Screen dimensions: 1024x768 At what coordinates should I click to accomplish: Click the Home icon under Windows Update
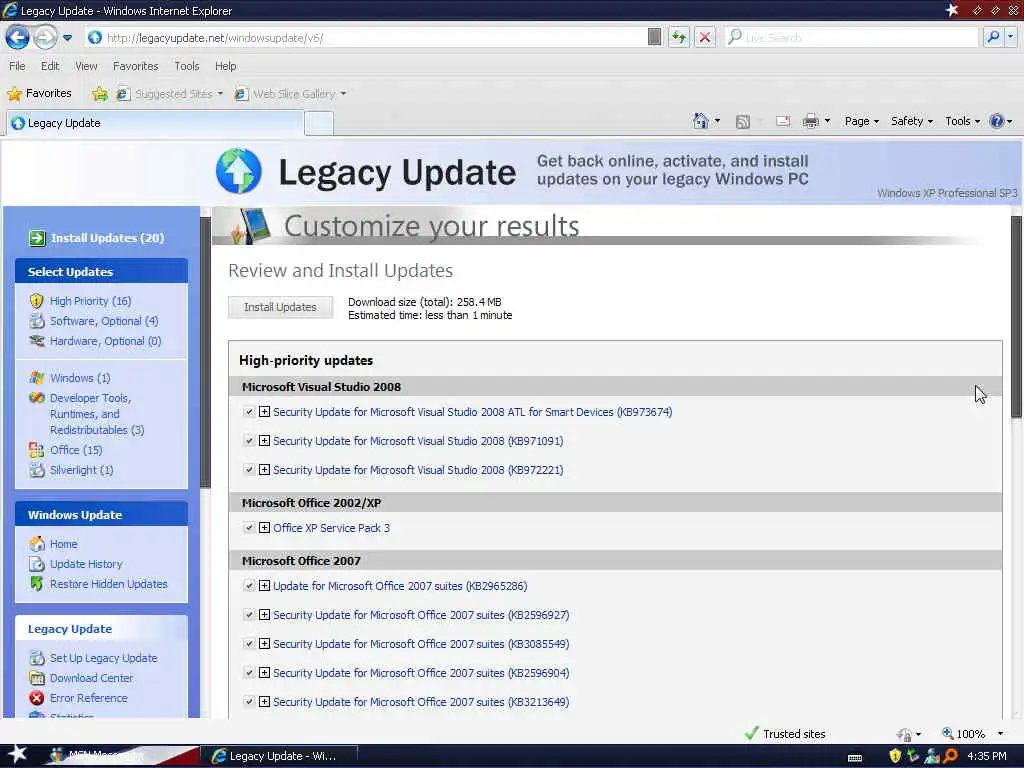(x=37, y=544)
